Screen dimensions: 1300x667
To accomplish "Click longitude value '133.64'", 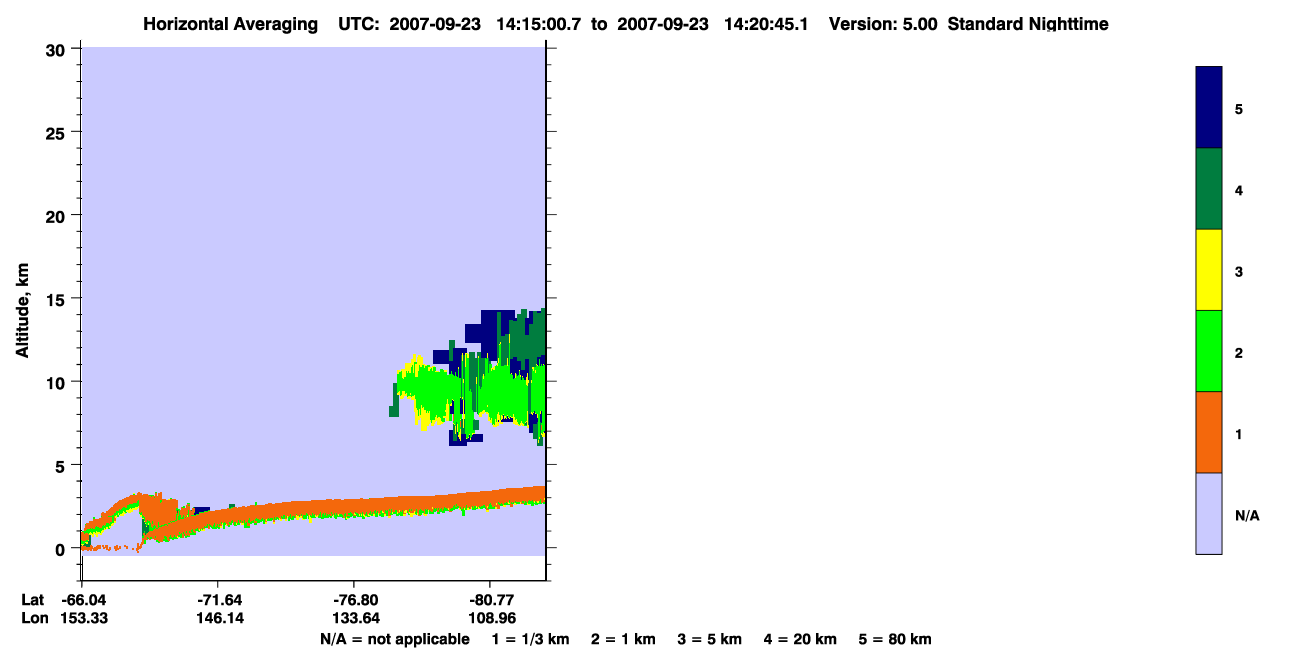I will [354, 618].
